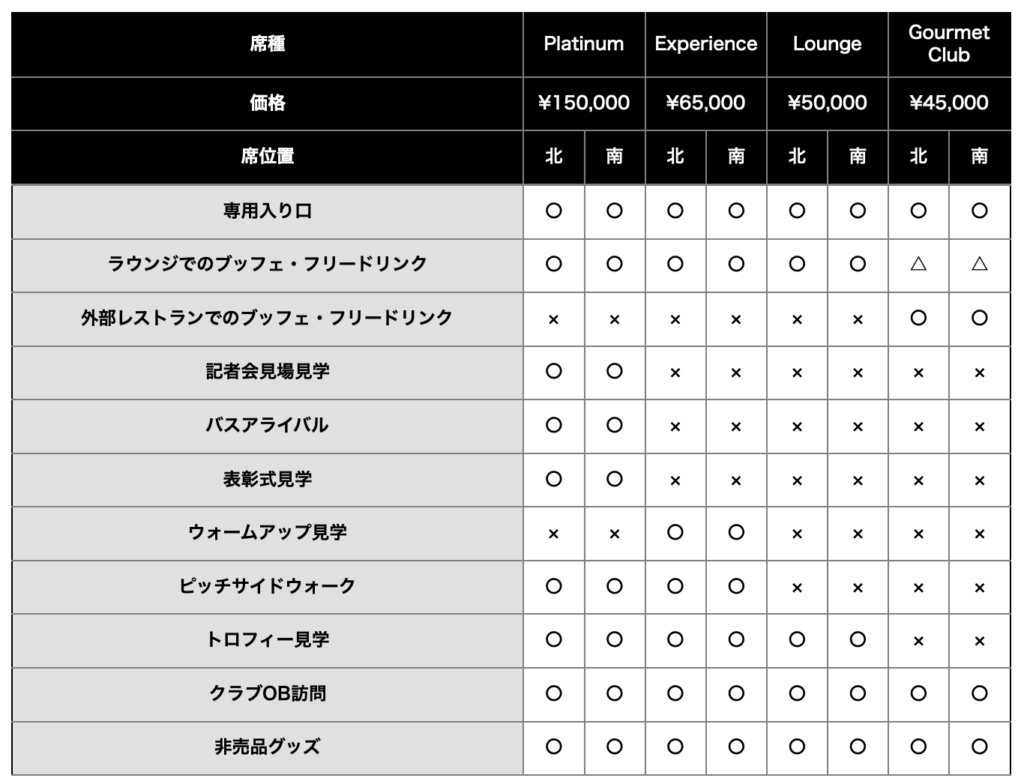Image resolution: width=1024 pixels, height=784 pixels.
Task: Select the Platinum column header
Action: (x=584, y=44)
